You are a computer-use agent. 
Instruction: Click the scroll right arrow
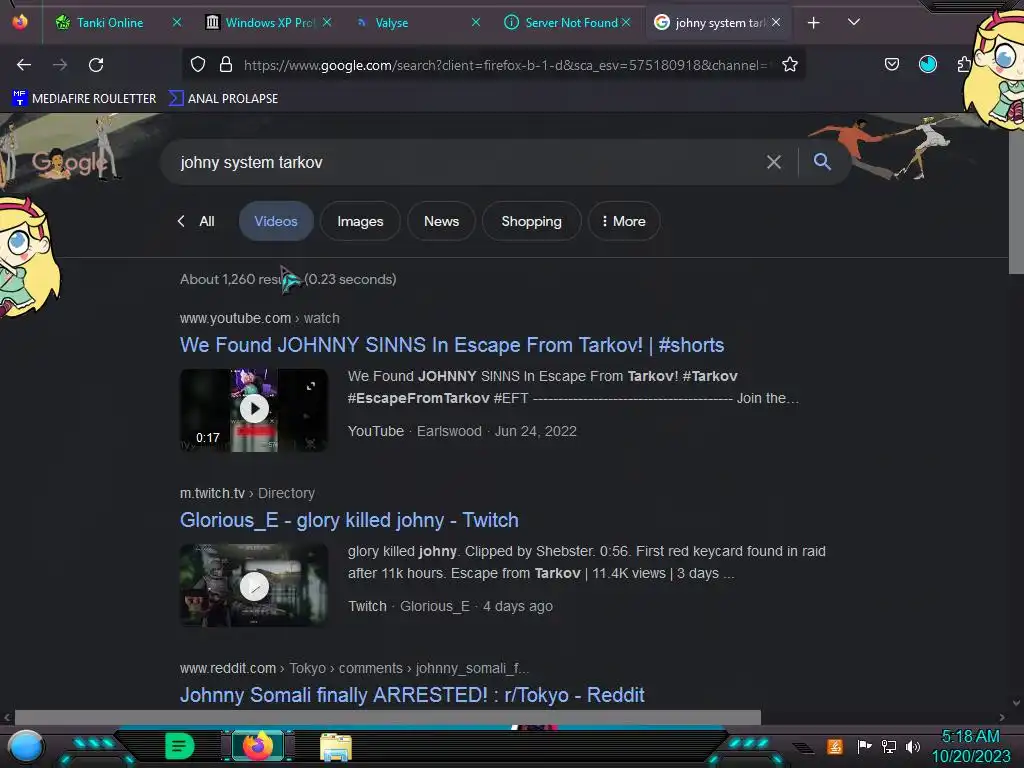(1002, 717)
